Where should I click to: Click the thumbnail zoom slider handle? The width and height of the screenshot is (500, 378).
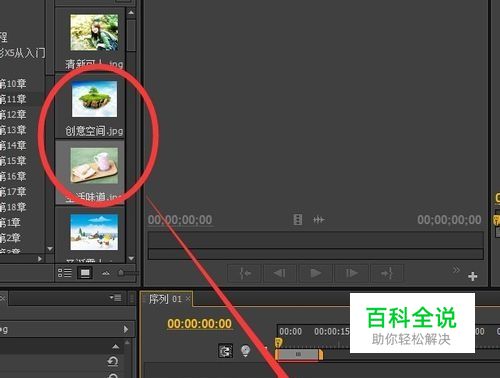point(121,273)
